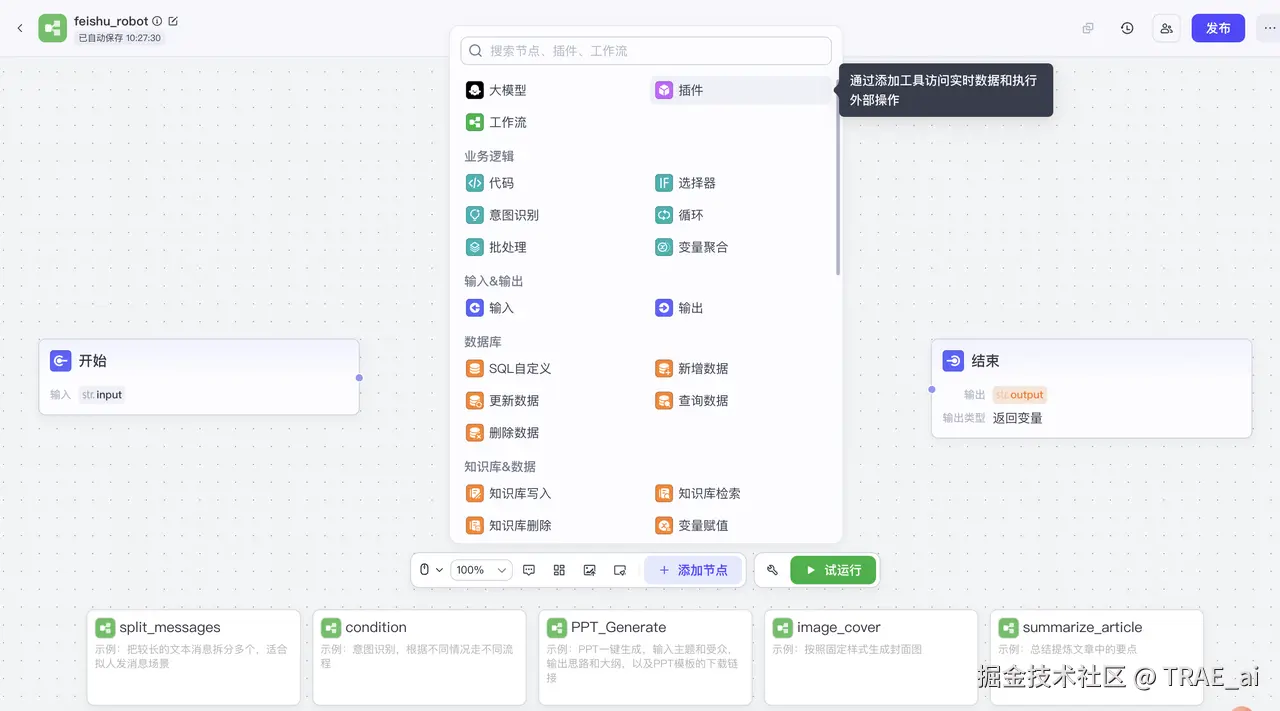Edit workflow name with the pencil icon
1280x711 pixels.
173,21
